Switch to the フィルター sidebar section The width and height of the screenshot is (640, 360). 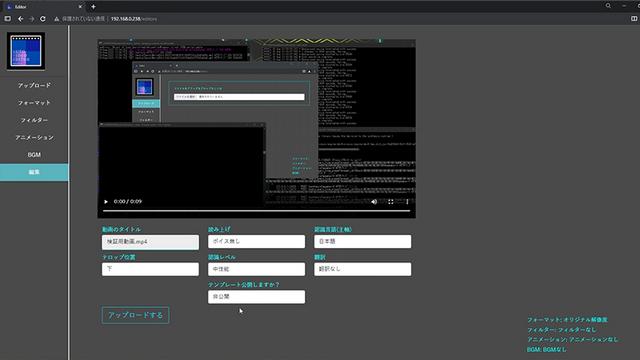point(34,120)
